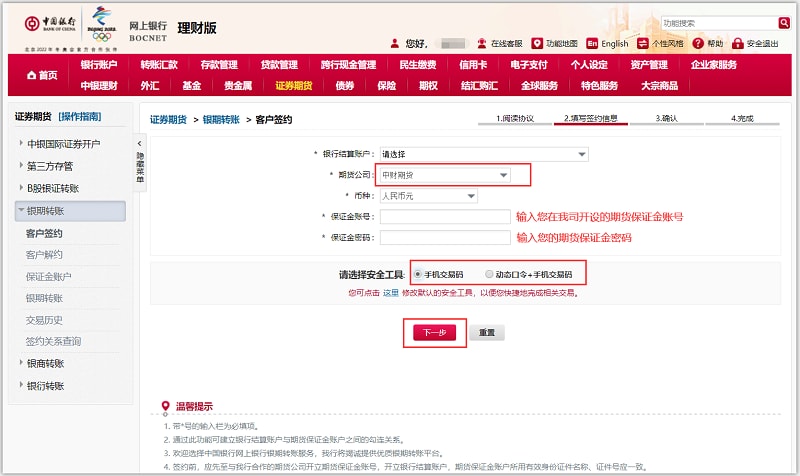The image size is (800, 476).
Task: Click the 下一步 next button
Action: pos(435,332)
